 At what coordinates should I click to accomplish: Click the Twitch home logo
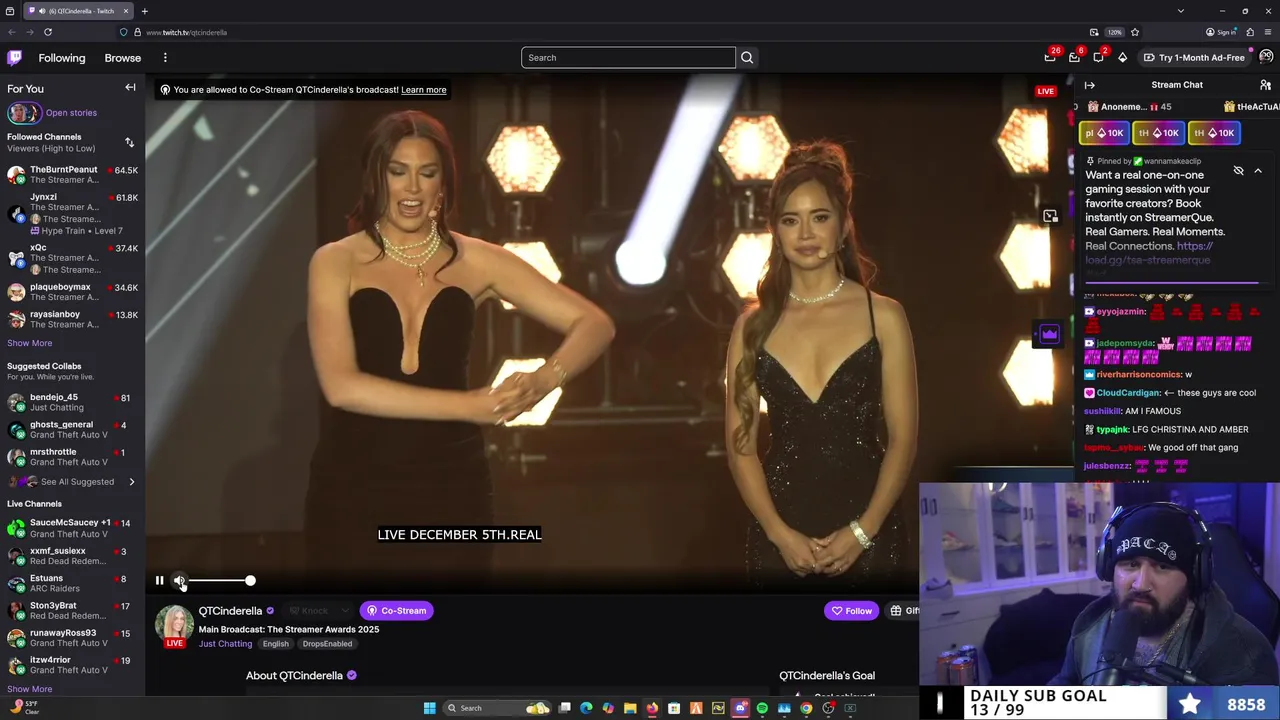click(14, 58)
